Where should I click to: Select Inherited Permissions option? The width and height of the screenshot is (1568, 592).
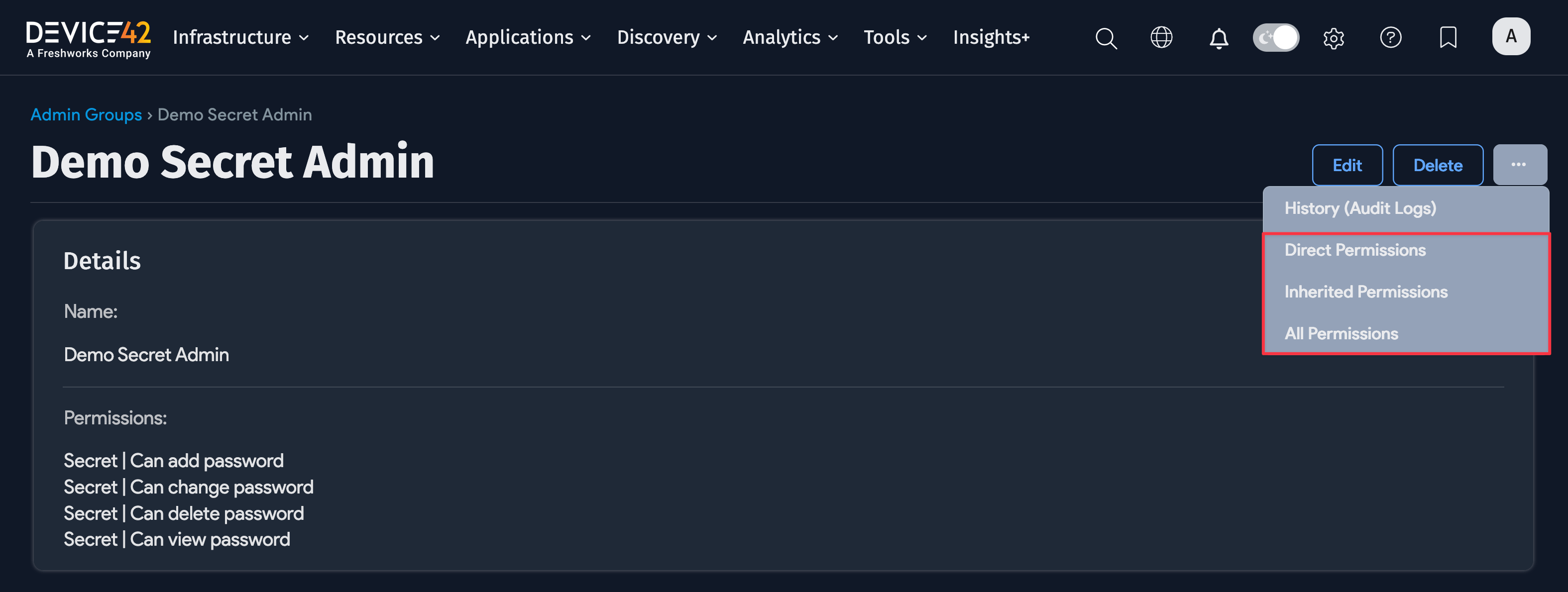point(1365,292)
